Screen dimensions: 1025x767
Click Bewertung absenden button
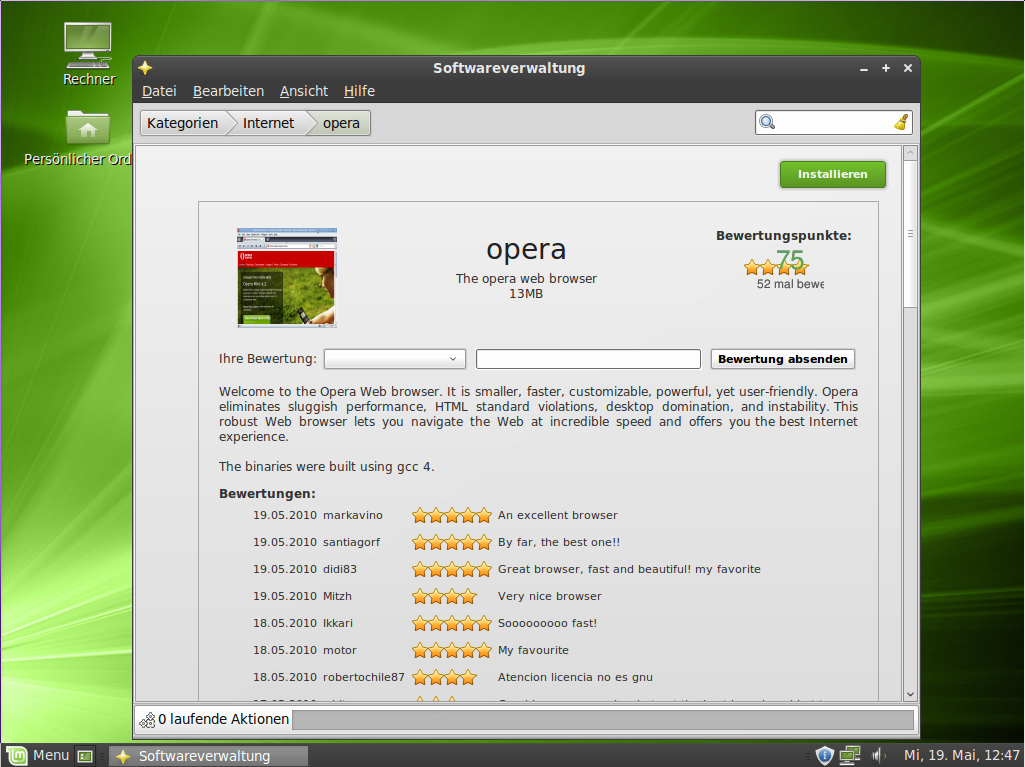(782, 359)
